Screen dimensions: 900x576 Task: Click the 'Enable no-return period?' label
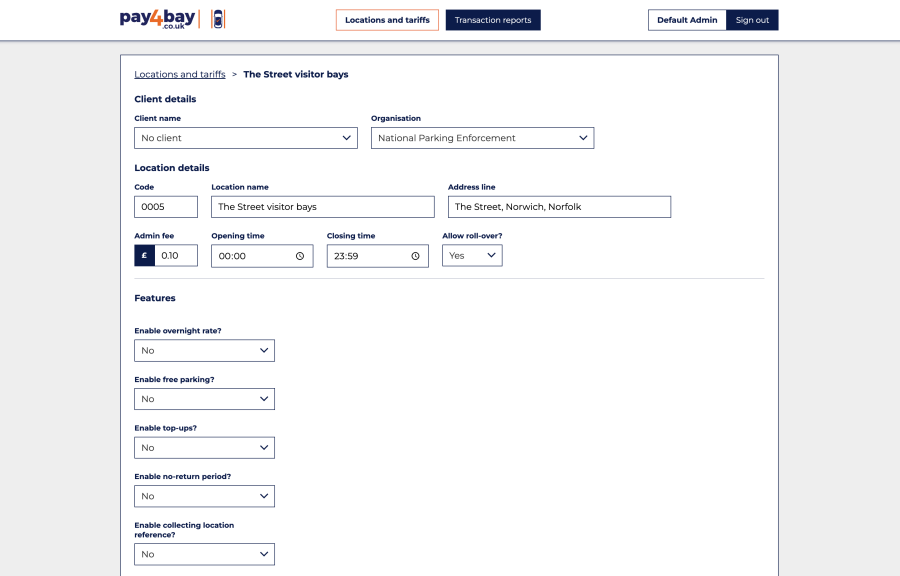point(183,477)
